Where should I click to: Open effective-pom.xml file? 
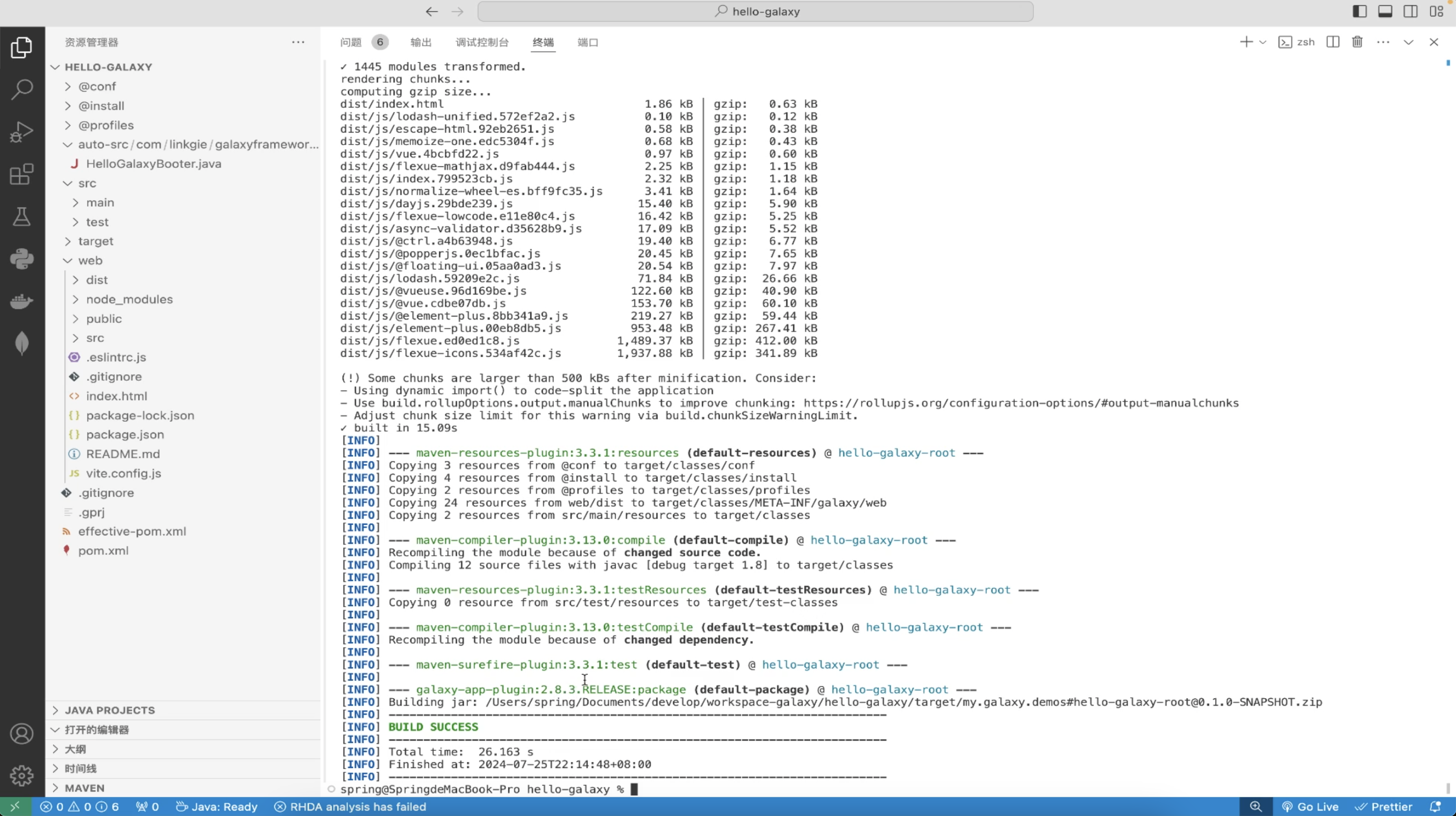click(x=184, y=531)
